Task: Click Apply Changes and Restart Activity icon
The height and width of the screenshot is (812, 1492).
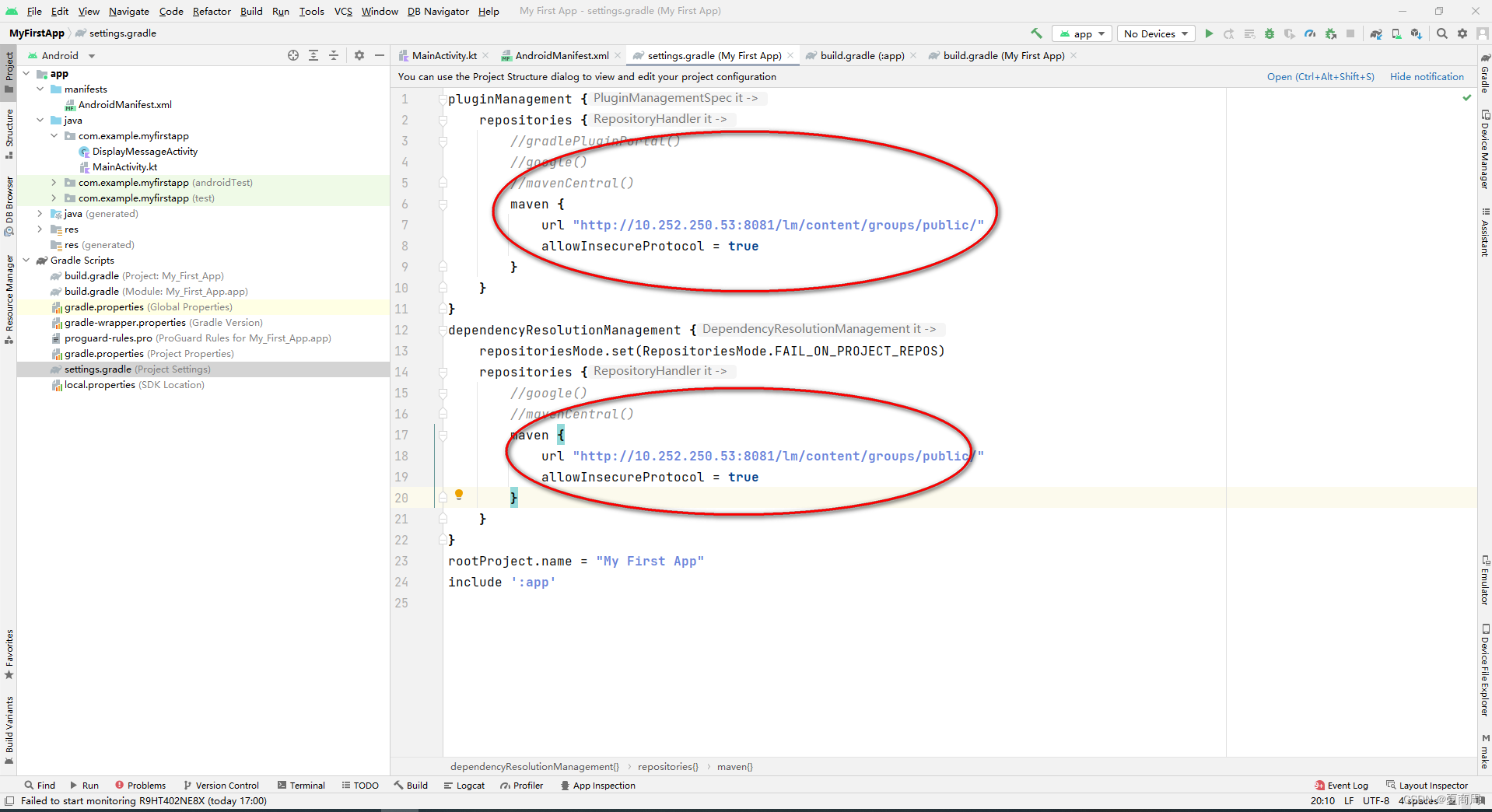Action: (1229, 33)
